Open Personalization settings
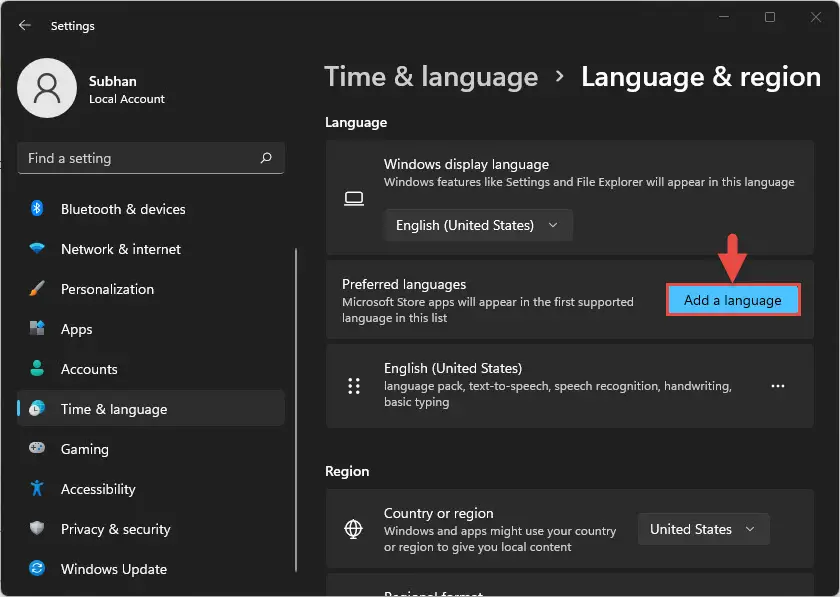The width and height of the screenshot is (840, 597). tap(151, 289)
